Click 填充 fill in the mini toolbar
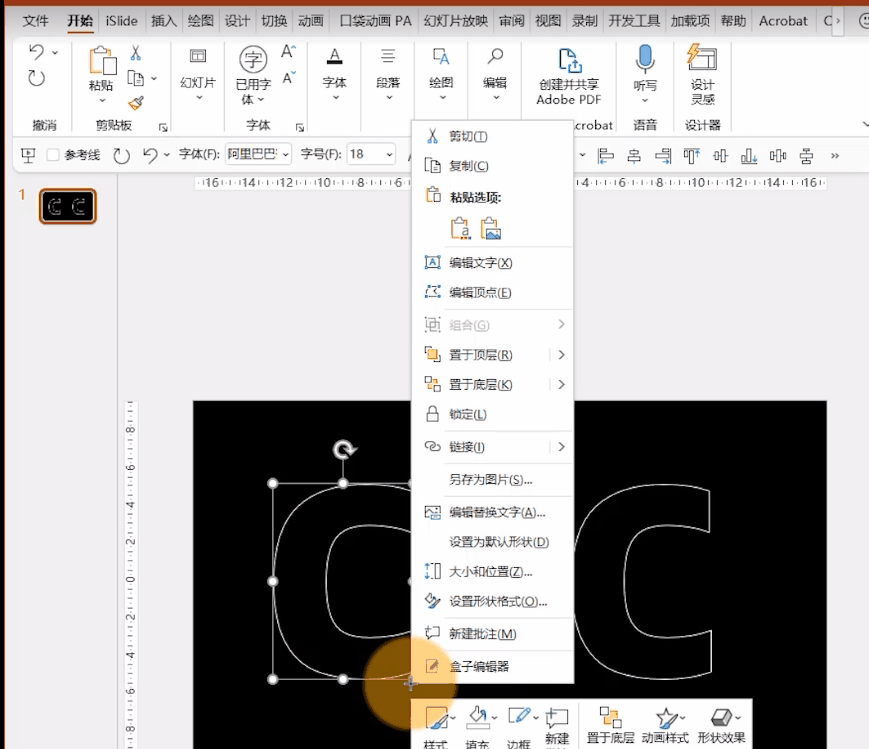 coord(478,726)
